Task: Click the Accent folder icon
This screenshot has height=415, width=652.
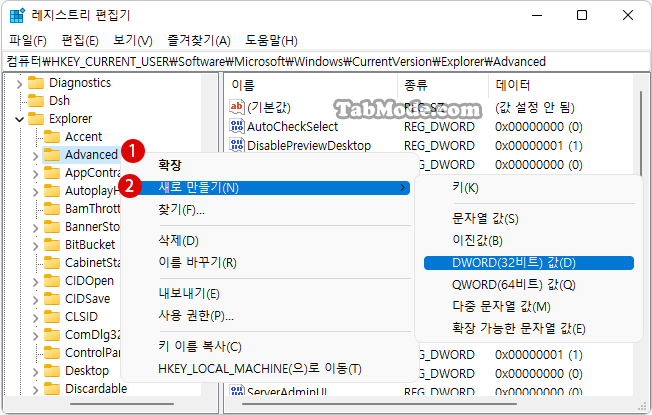Action: click(52, 137)
